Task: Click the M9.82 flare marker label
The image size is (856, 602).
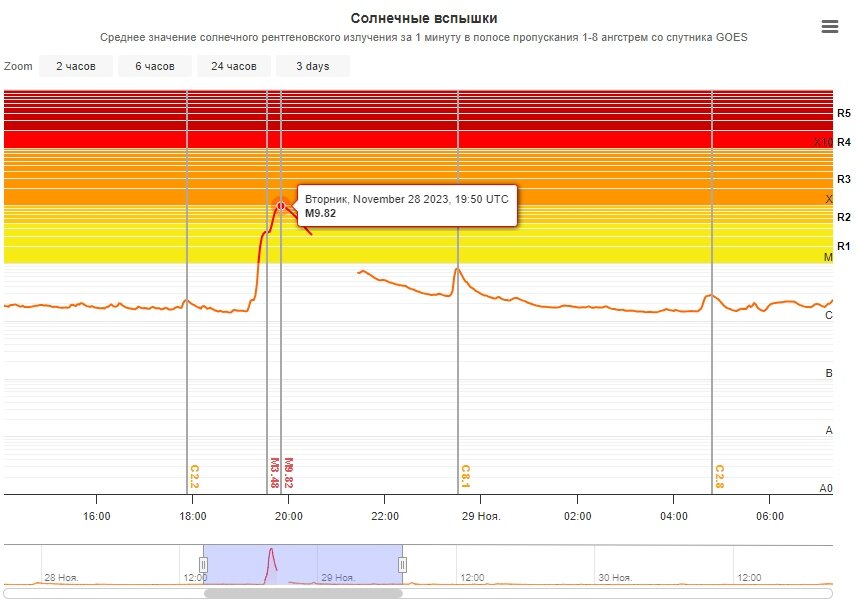Action: [x=289, y=473]
